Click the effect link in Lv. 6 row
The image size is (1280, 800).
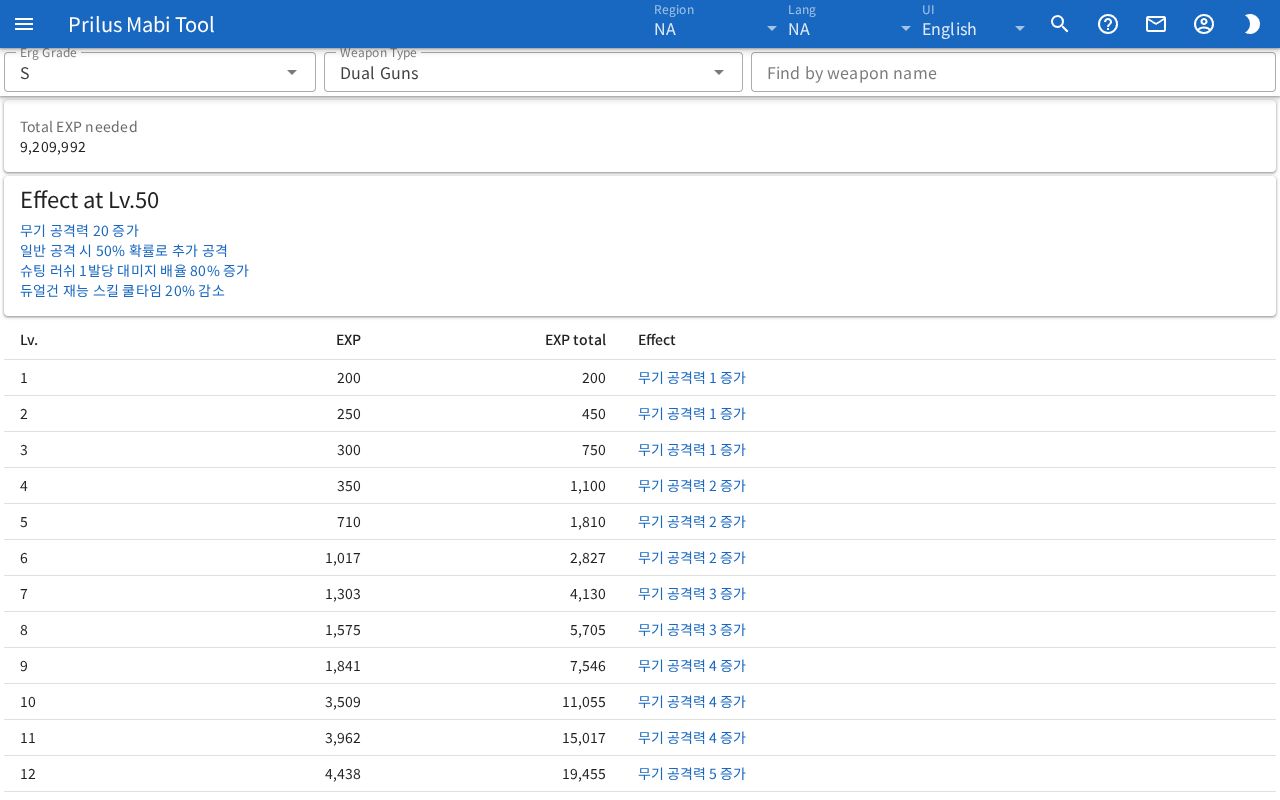tap(692, 557)
